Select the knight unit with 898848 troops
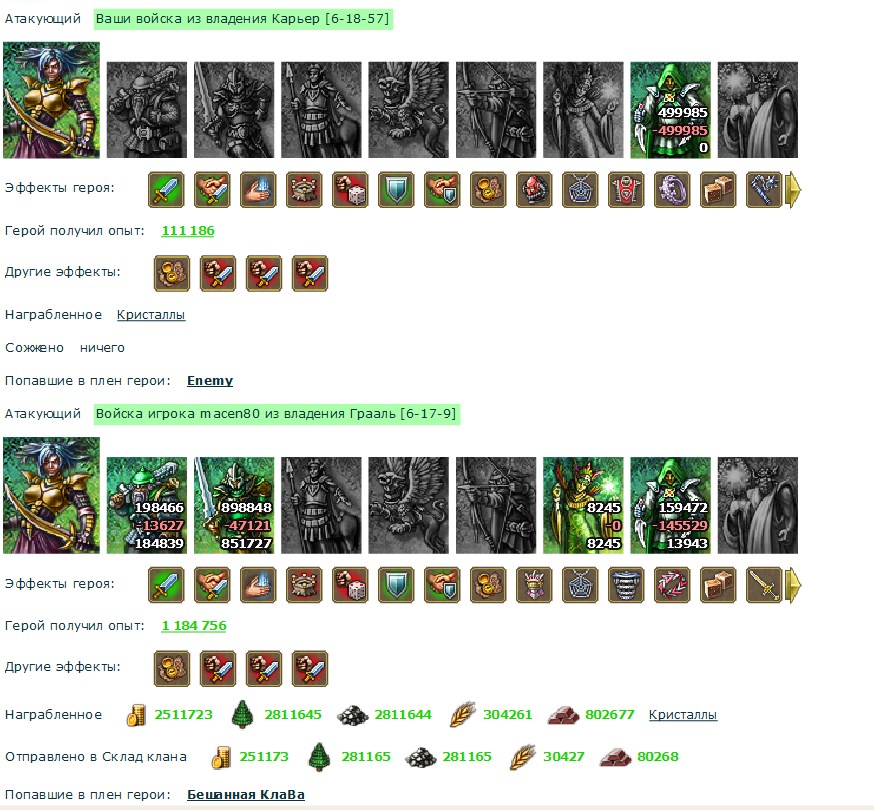This screenshot has width=874, height=810. pos(234,505)
